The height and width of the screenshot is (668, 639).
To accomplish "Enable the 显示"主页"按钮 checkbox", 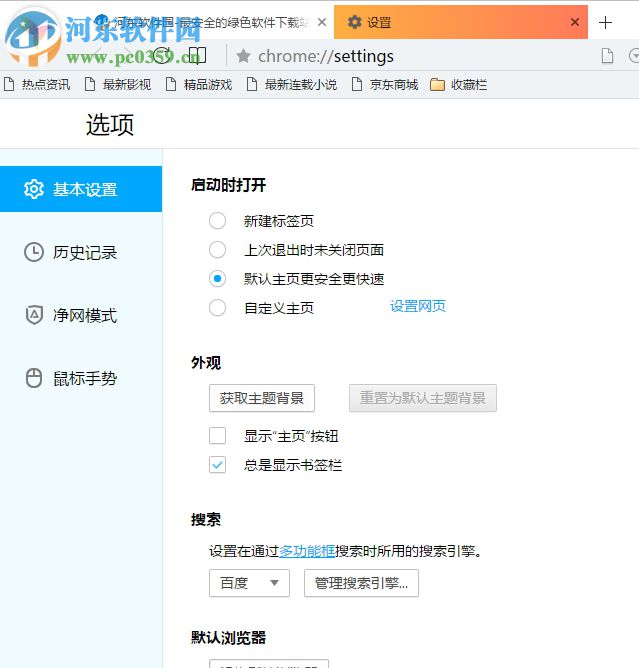I will click(217, 436).
